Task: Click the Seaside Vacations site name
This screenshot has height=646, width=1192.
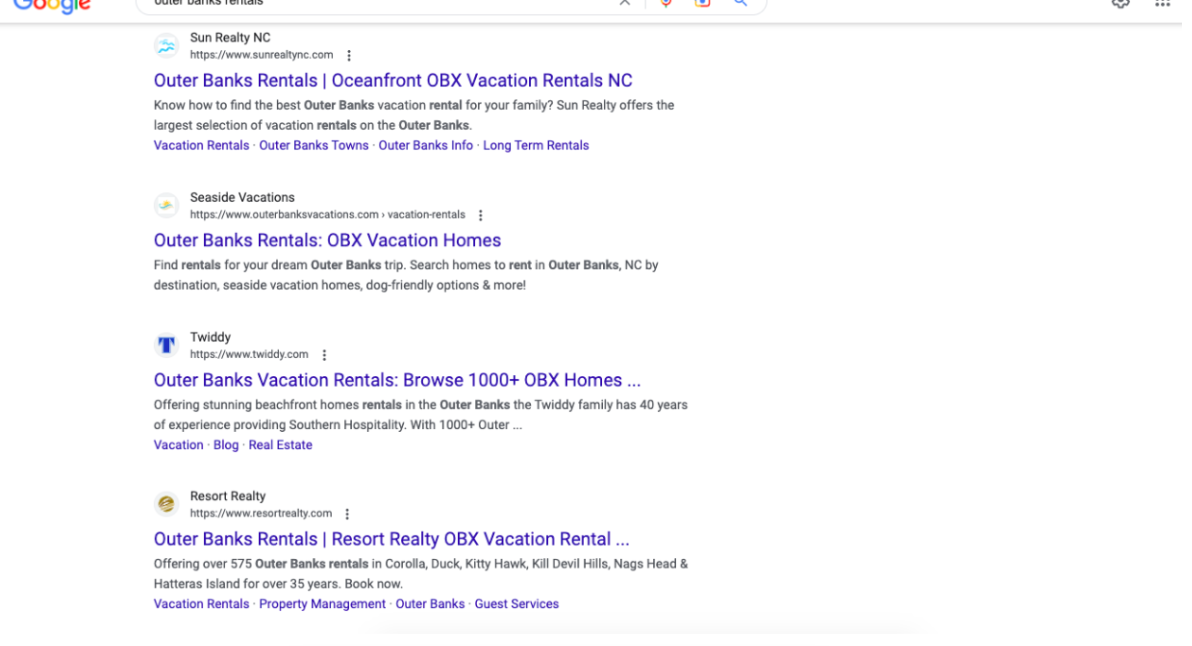Action: (244, 199)
